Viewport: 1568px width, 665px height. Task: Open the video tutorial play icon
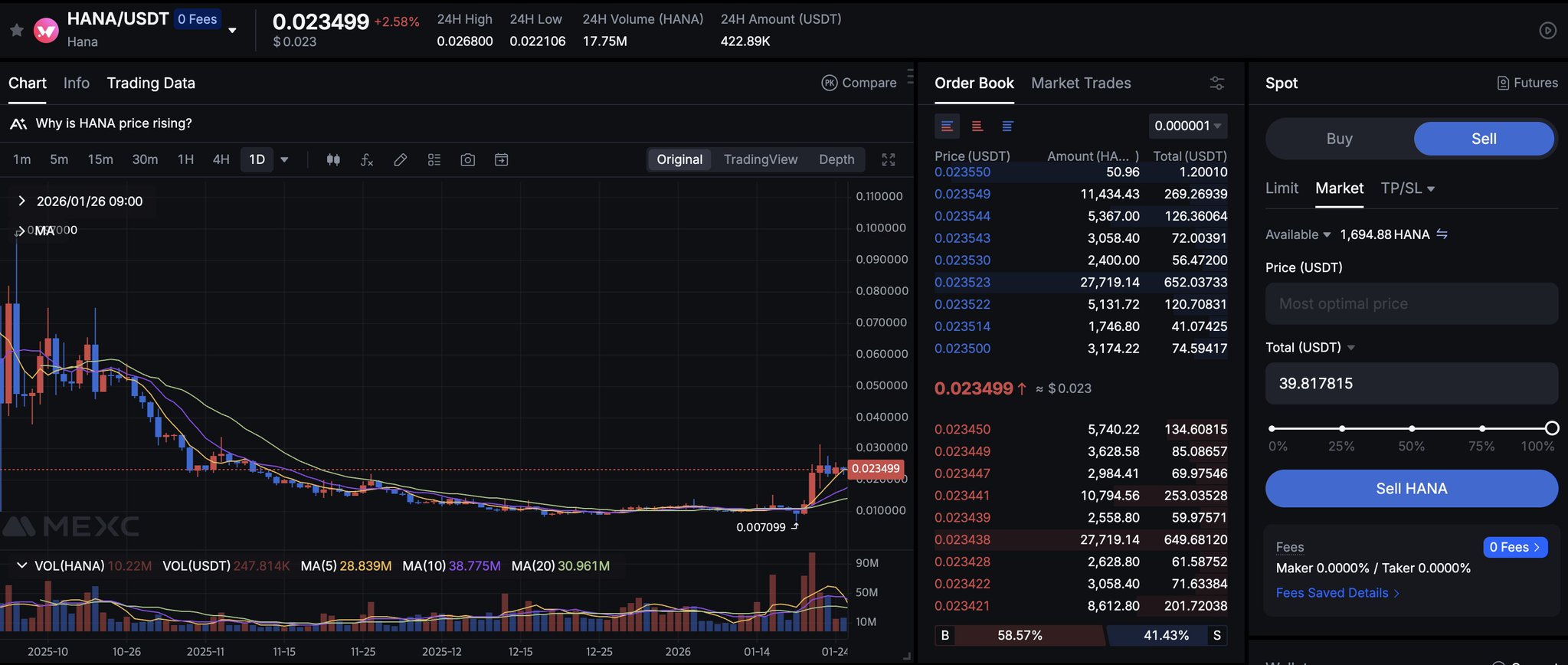(1547, 30)
